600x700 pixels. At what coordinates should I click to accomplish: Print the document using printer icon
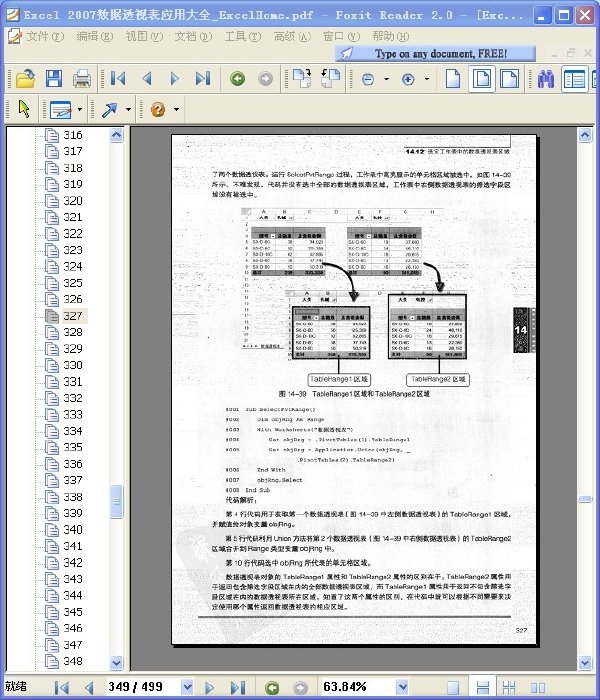click(82, 79)
